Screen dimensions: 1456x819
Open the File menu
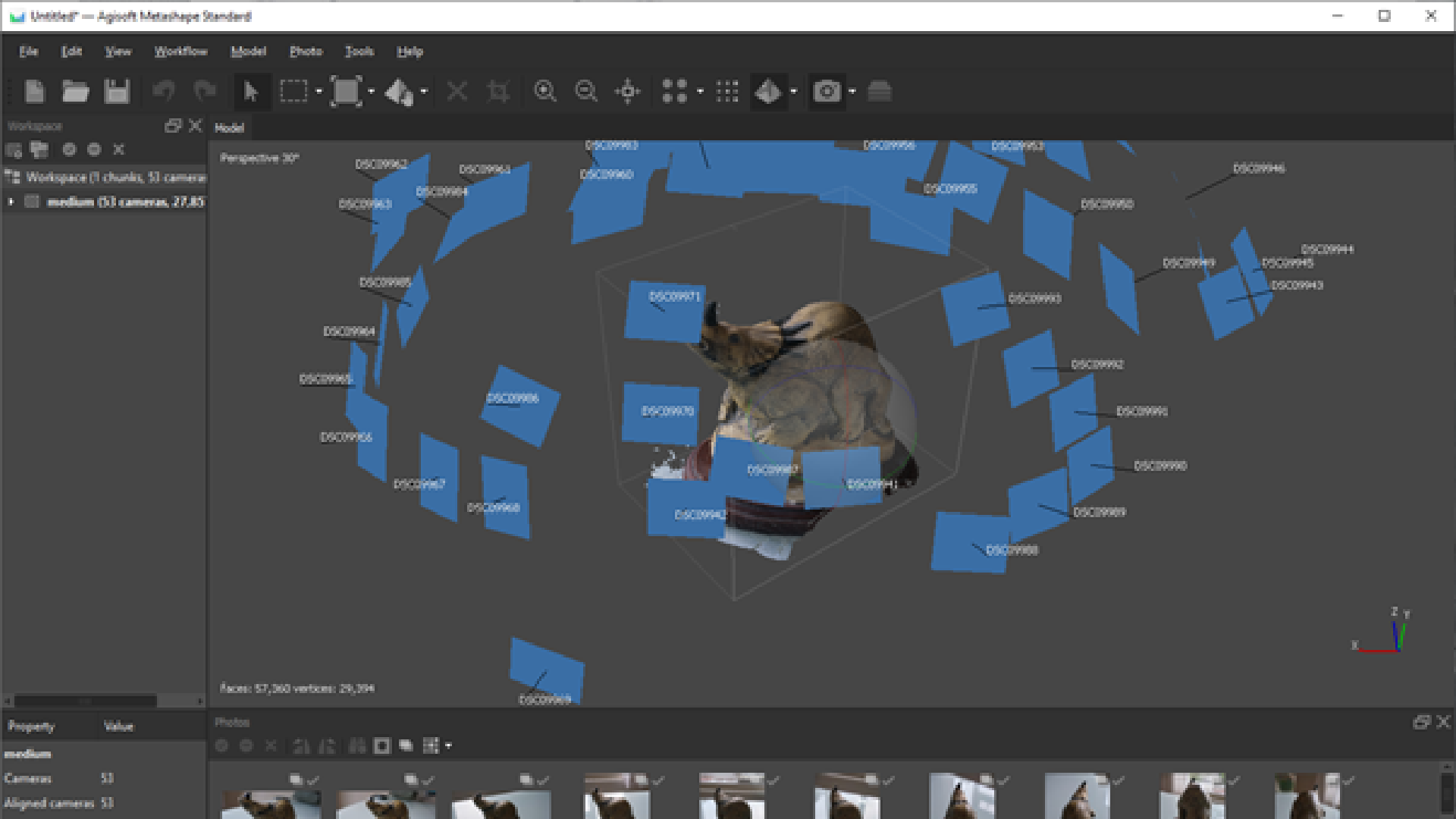tap(29, 52)
